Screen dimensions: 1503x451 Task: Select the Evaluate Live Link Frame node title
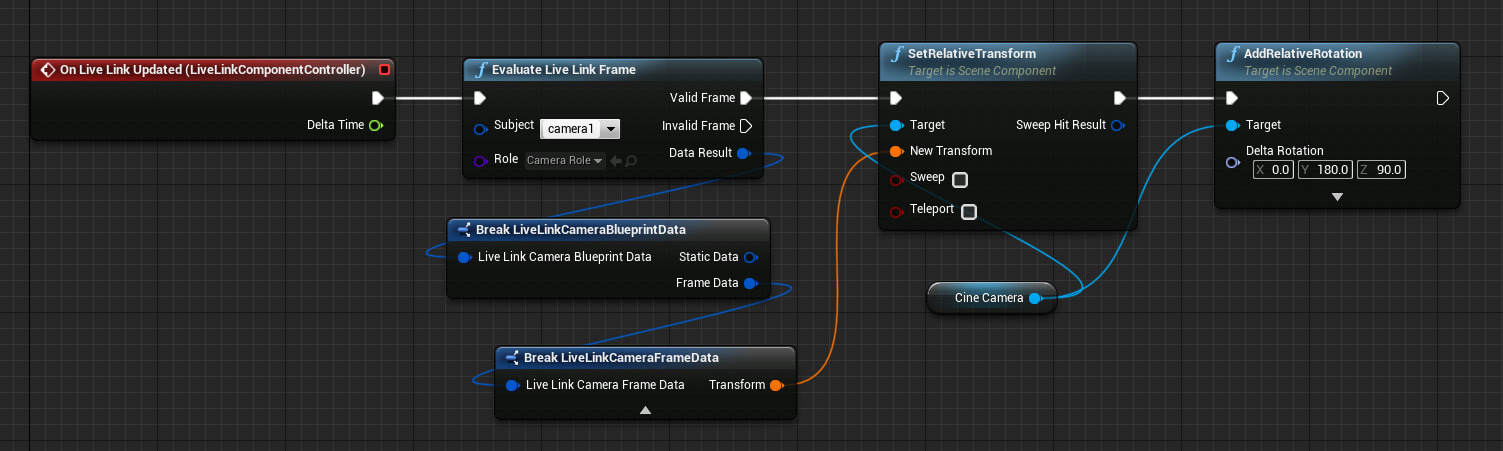(563, 69)
